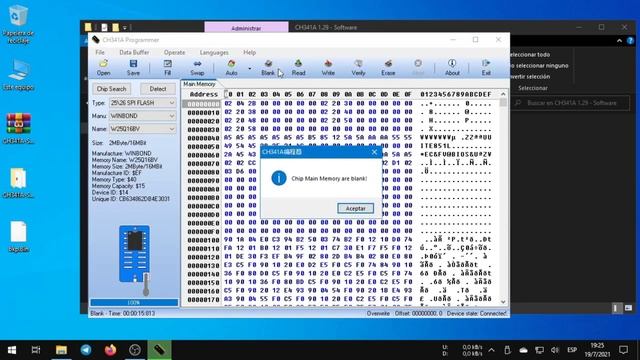Open the Operate menu
The width and height of the screenshot is (640, 360).
pyautogui.click(x=174, y=52)
